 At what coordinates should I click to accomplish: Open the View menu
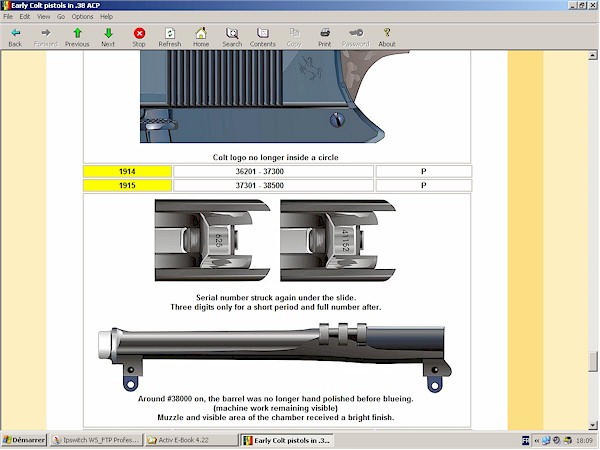(x=43, y=16)
